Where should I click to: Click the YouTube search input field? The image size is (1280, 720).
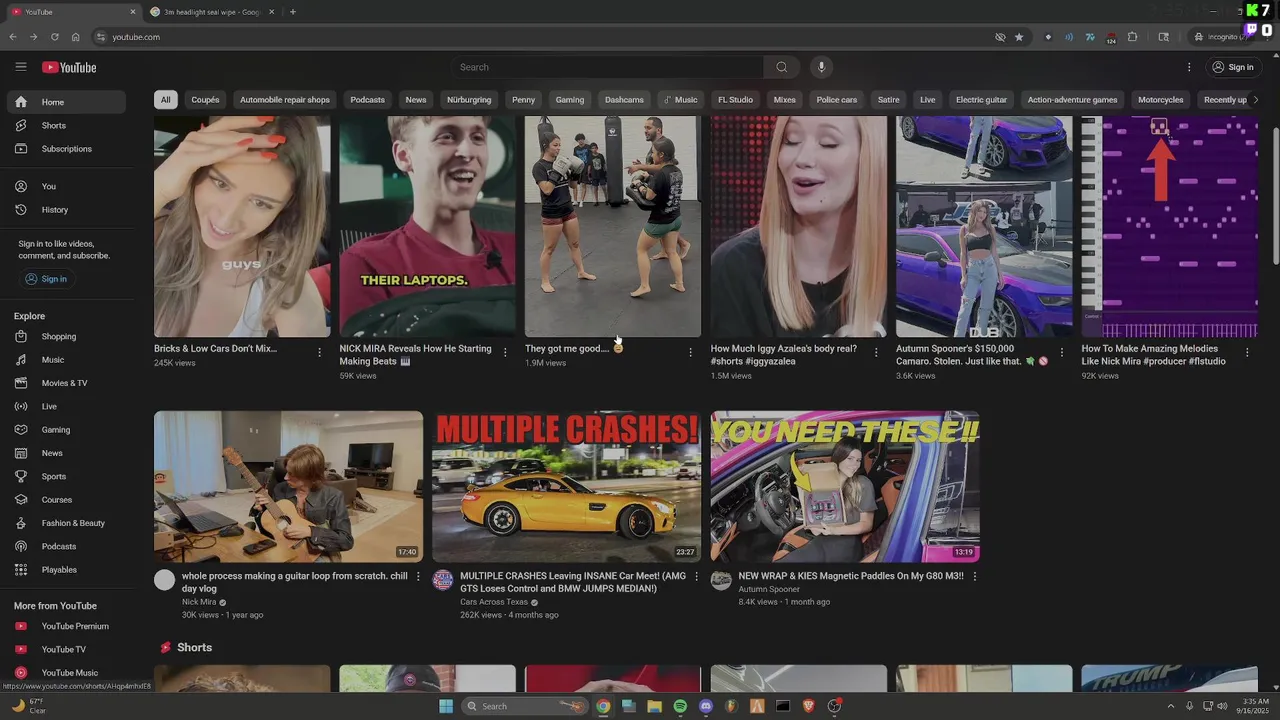(607, 67)
